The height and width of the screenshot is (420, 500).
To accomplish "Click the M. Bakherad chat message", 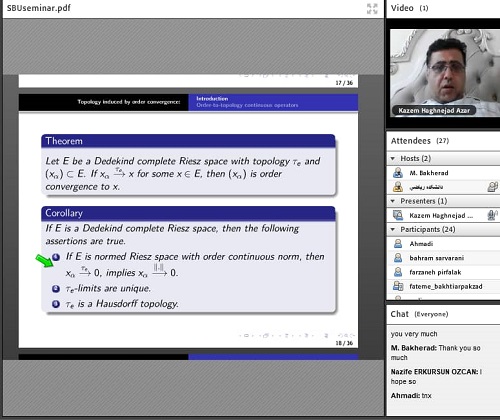I will [x=435, y=353].
